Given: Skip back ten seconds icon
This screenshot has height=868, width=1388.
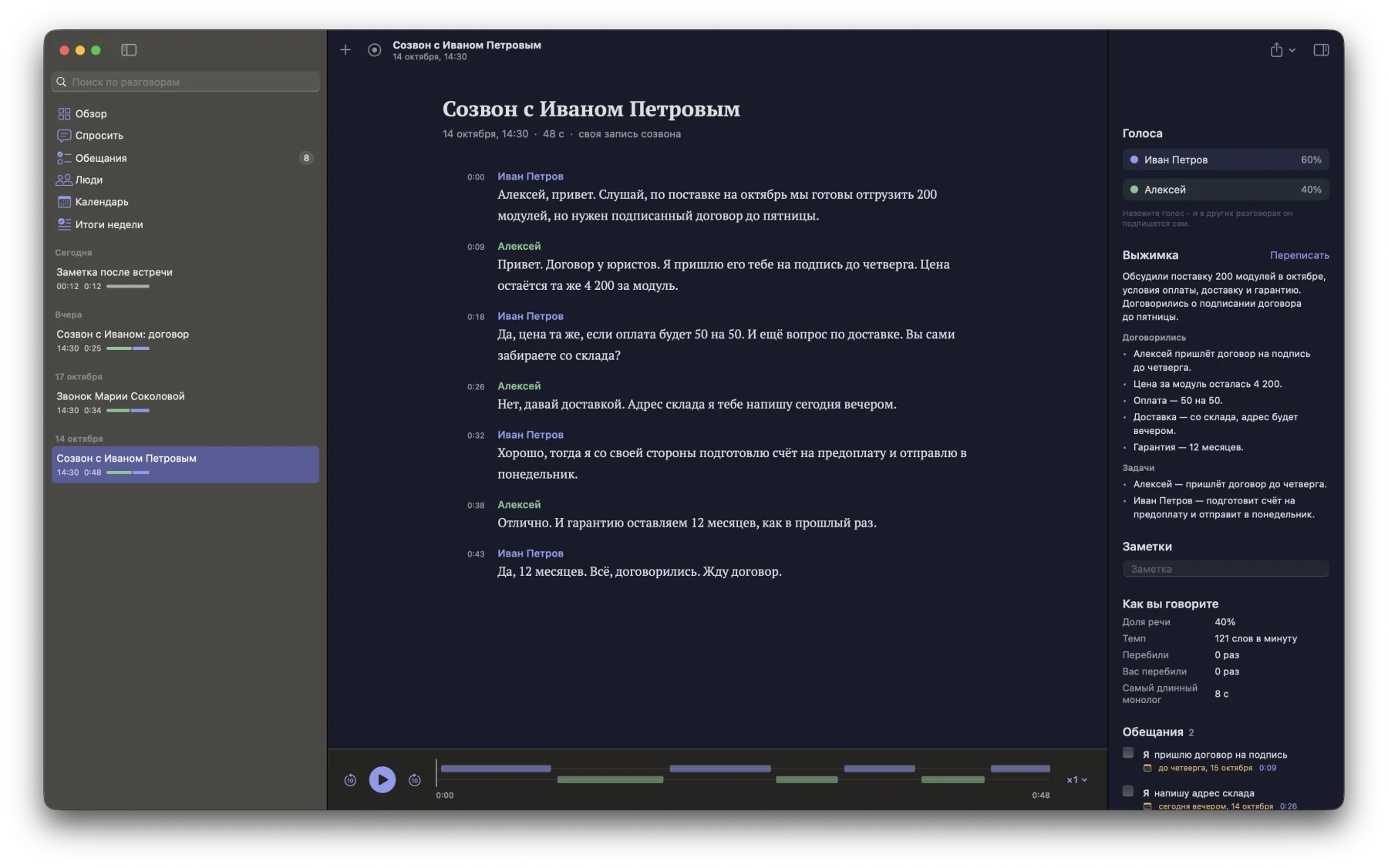Looking at the screenshot, I should [x=350, y=780].
